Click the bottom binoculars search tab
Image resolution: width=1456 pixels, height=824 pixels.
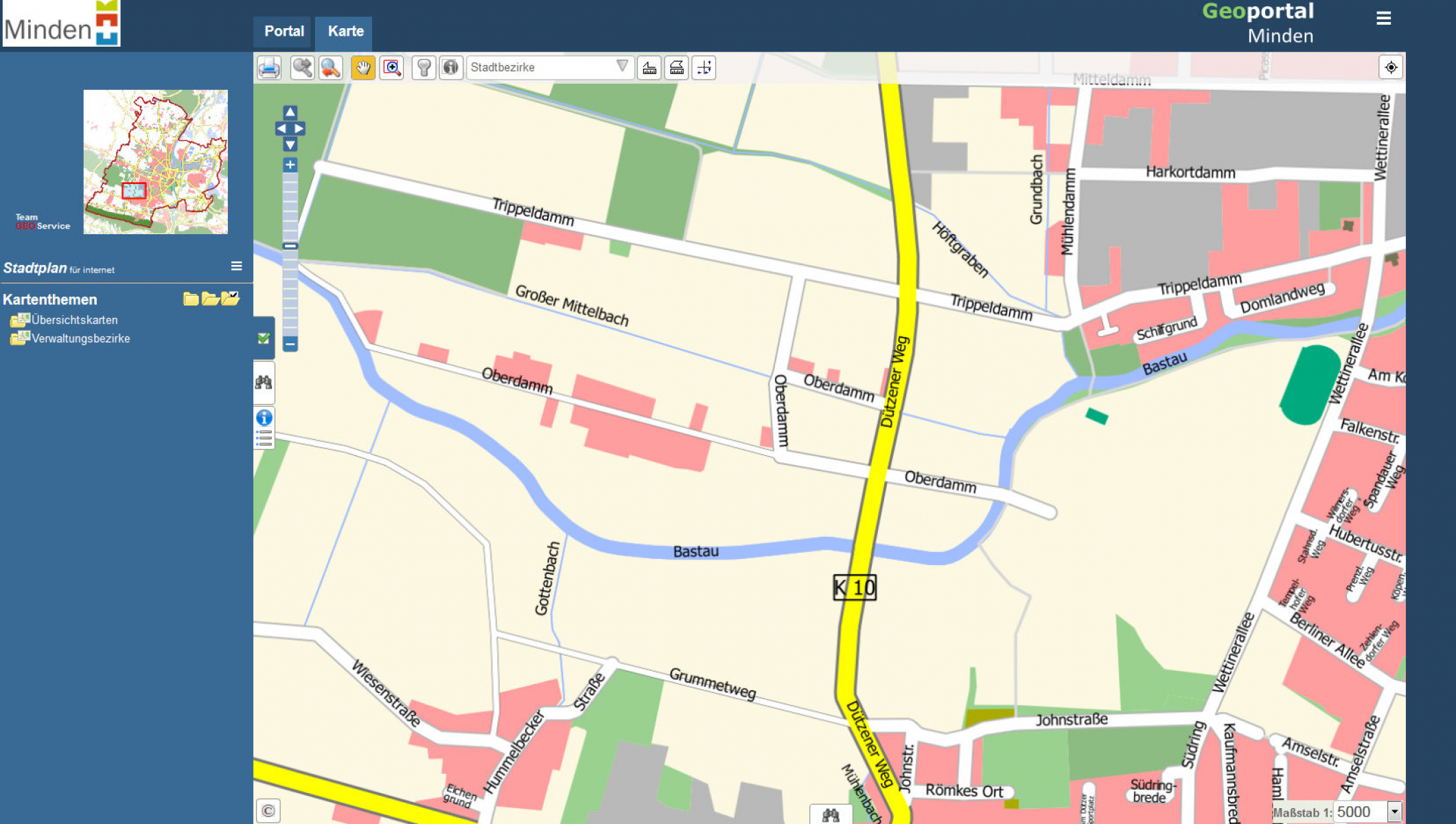pyautogui.click(x=831, y=815)
